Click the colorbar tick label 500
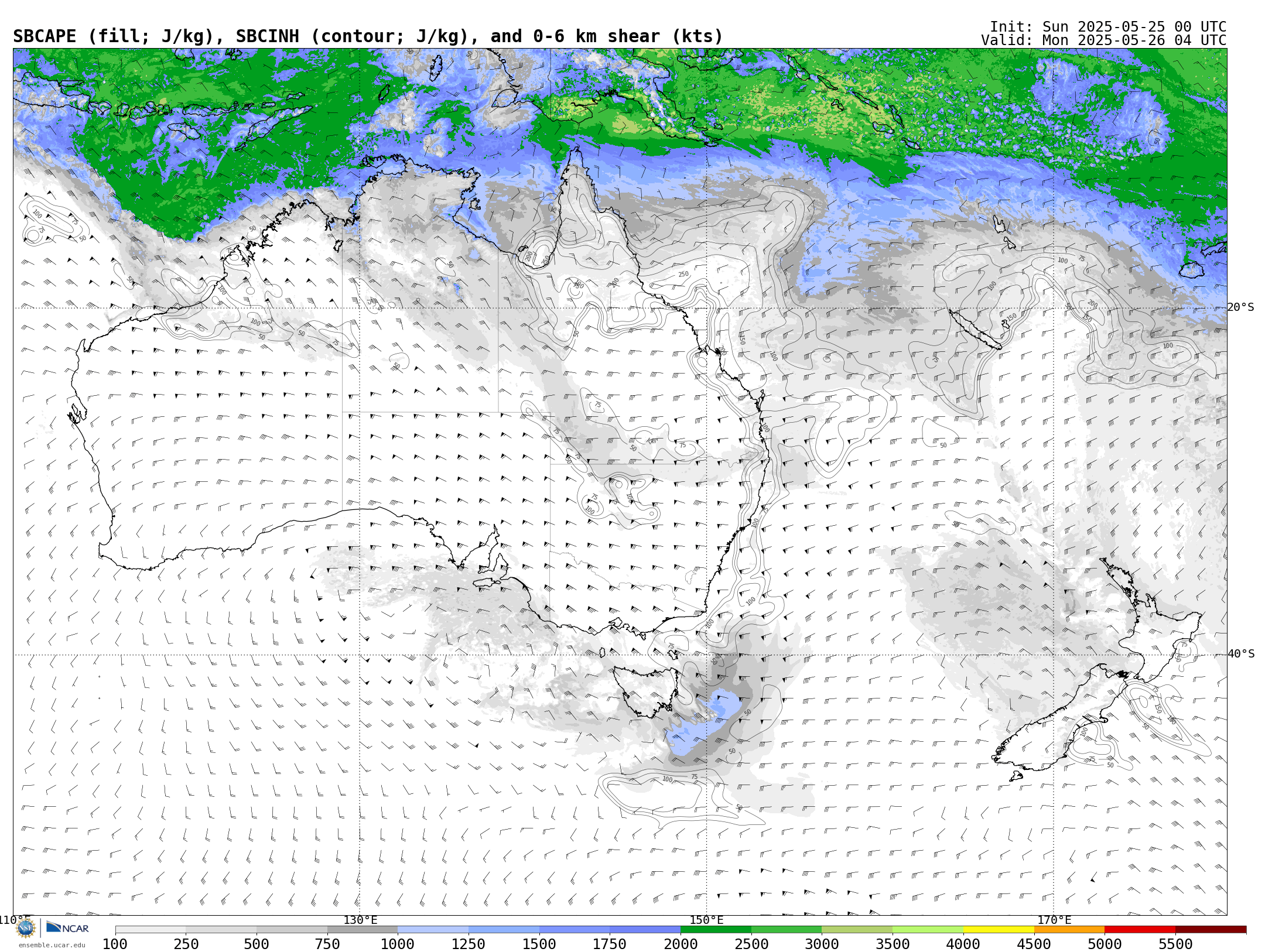1265x952 pixels. pos(257,944)
